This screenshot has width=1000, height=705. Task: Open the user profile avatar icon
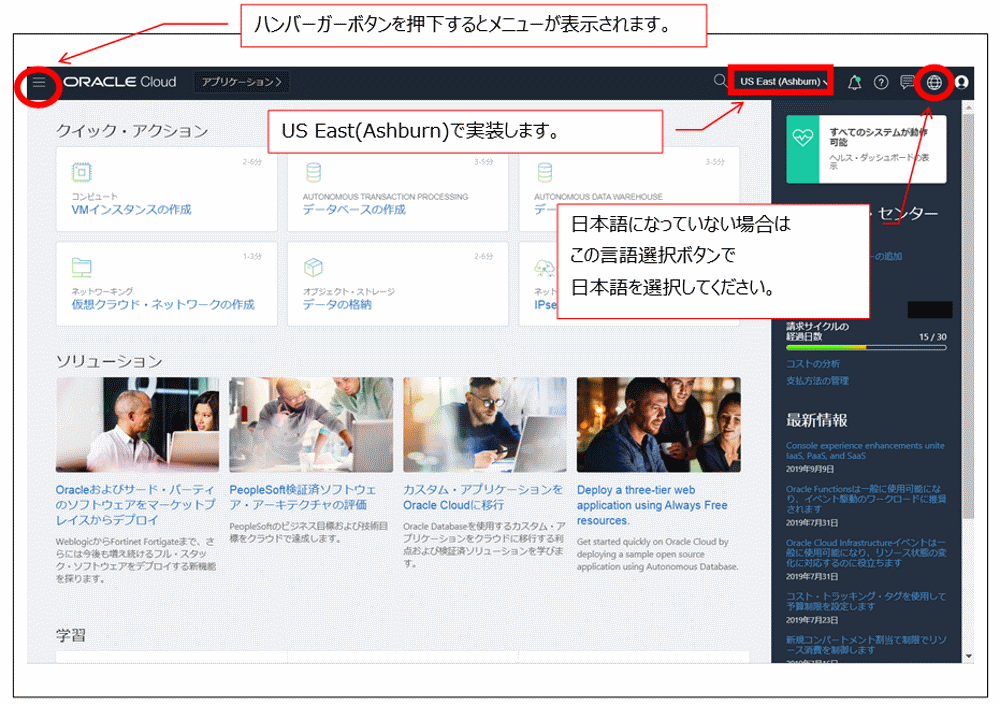pyautogui.click(x=961, y=82)
